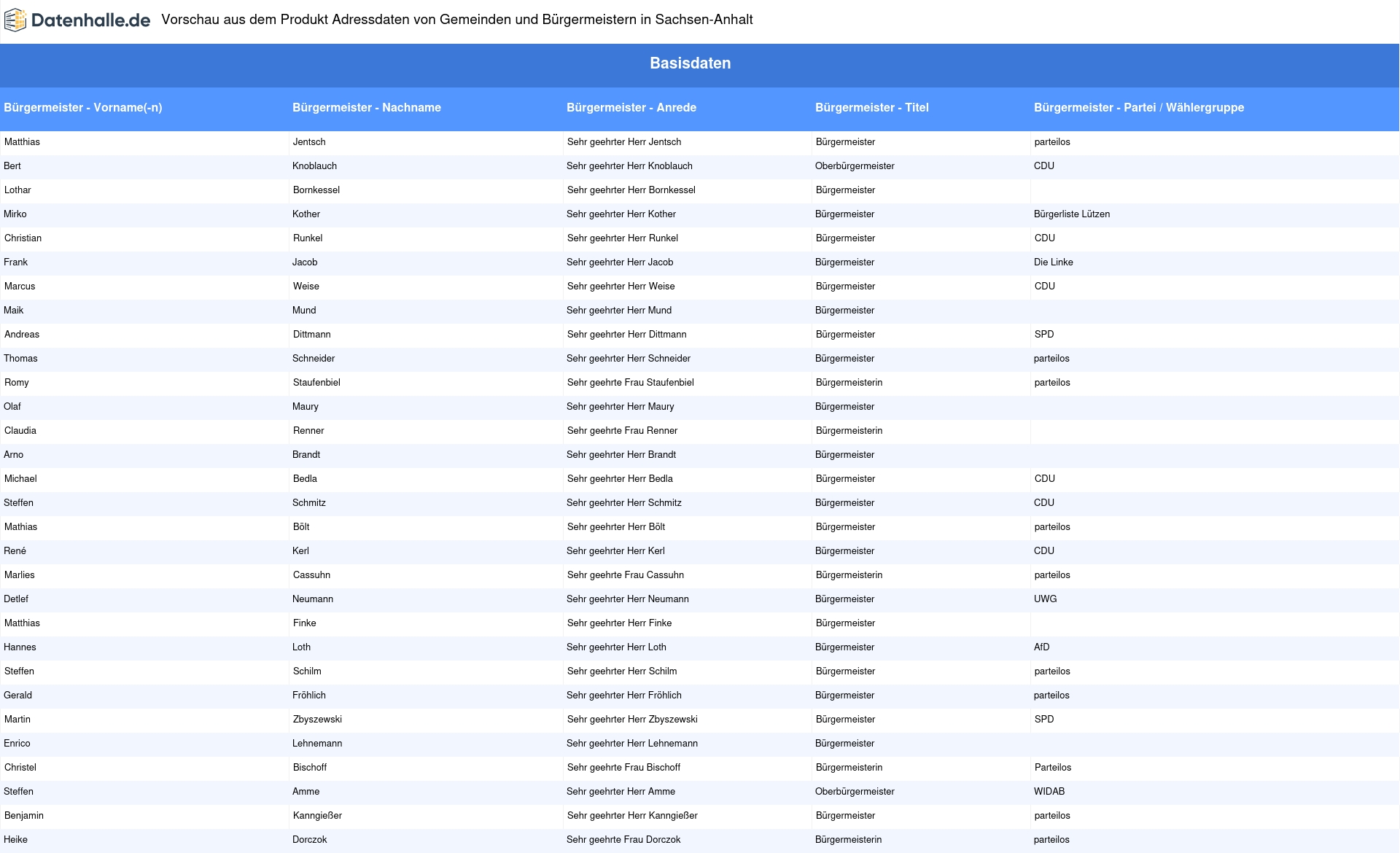Select the first name Marcus

[20, 286]
